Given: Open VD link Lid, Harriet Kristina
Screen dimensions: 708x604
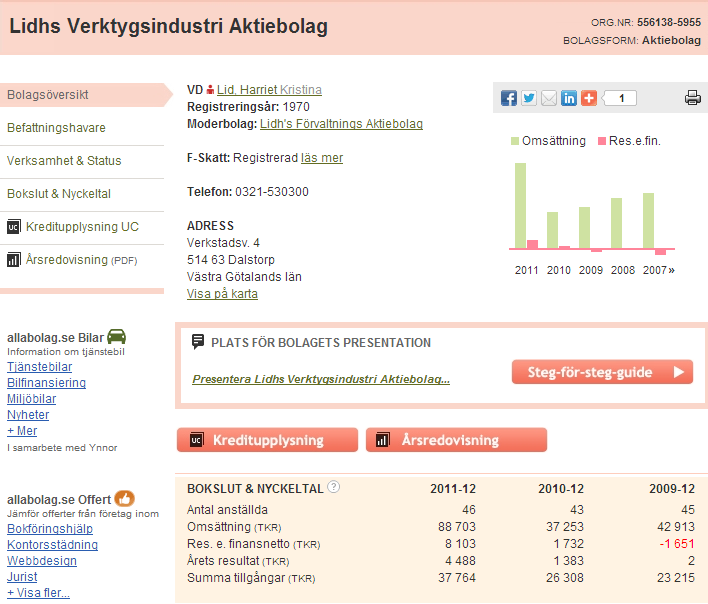Looking at the screenshot, I should (269, 90).
